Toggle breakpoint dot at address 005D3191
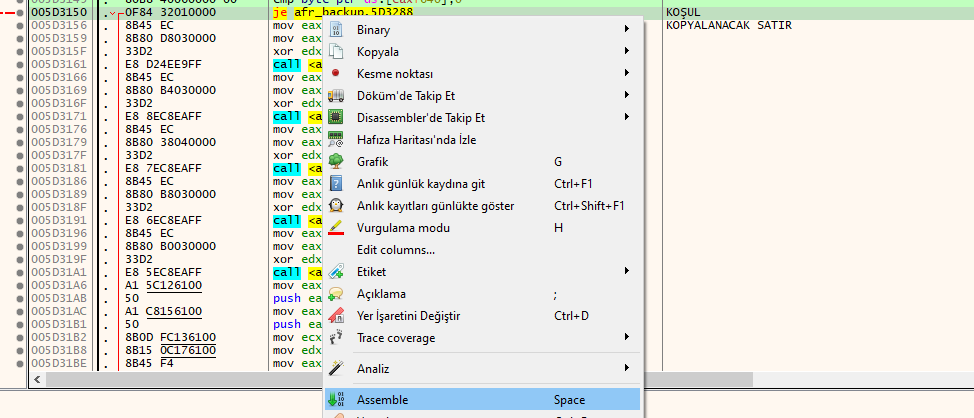The image size is (974, 418). [20, 220]
